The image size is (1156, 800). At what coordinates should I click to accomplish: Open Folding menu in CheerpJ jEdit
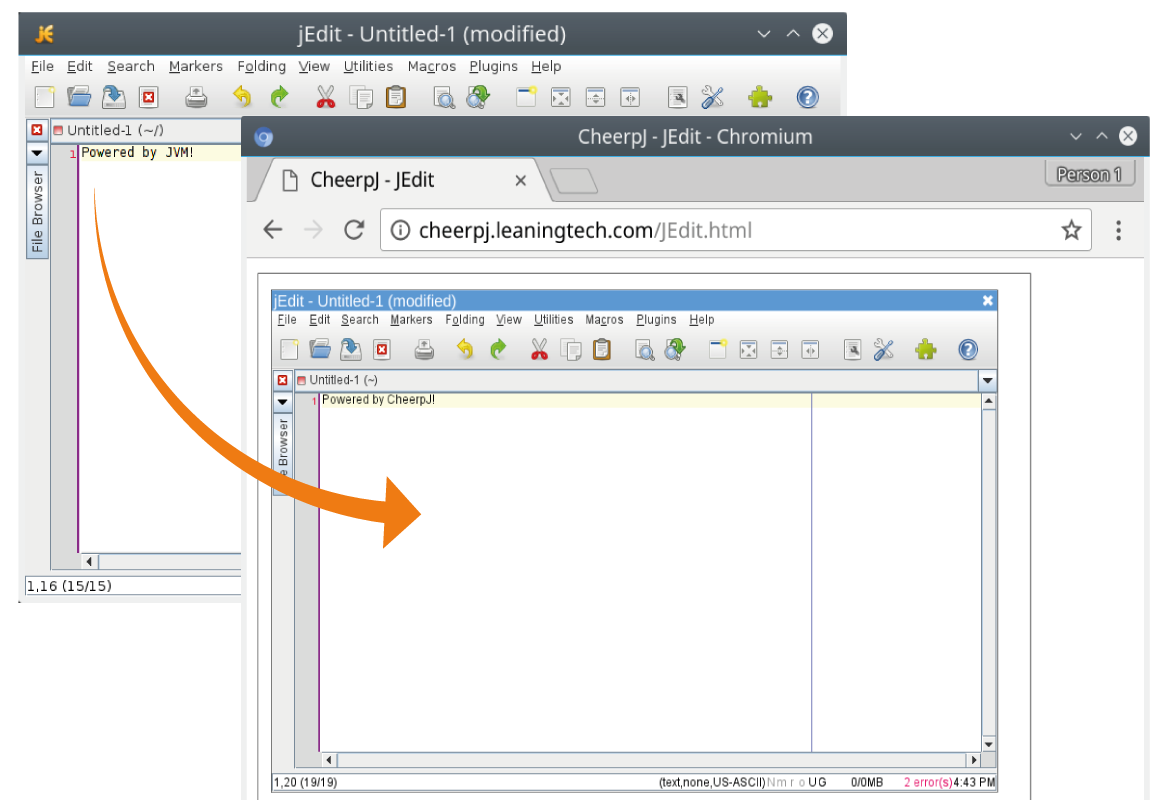[465, 320]
